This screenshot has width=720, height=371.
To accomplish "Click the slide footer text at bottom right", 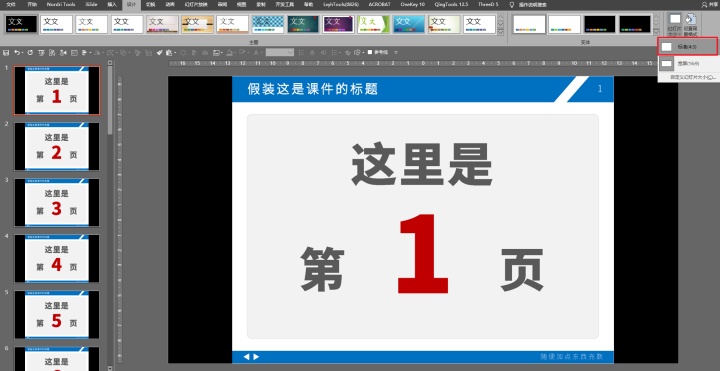I will 571,357.
